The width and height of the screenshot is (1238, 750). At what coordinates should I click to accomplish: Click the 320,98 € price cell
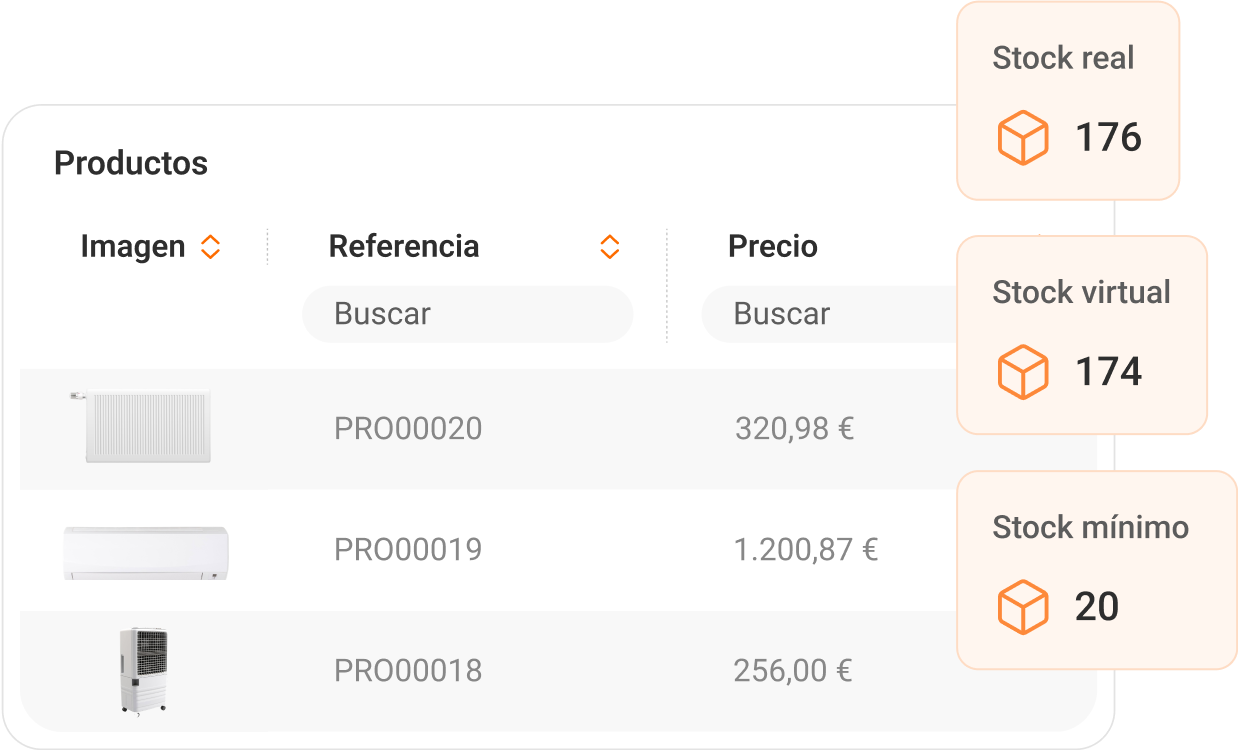click(x=794, y=429)
